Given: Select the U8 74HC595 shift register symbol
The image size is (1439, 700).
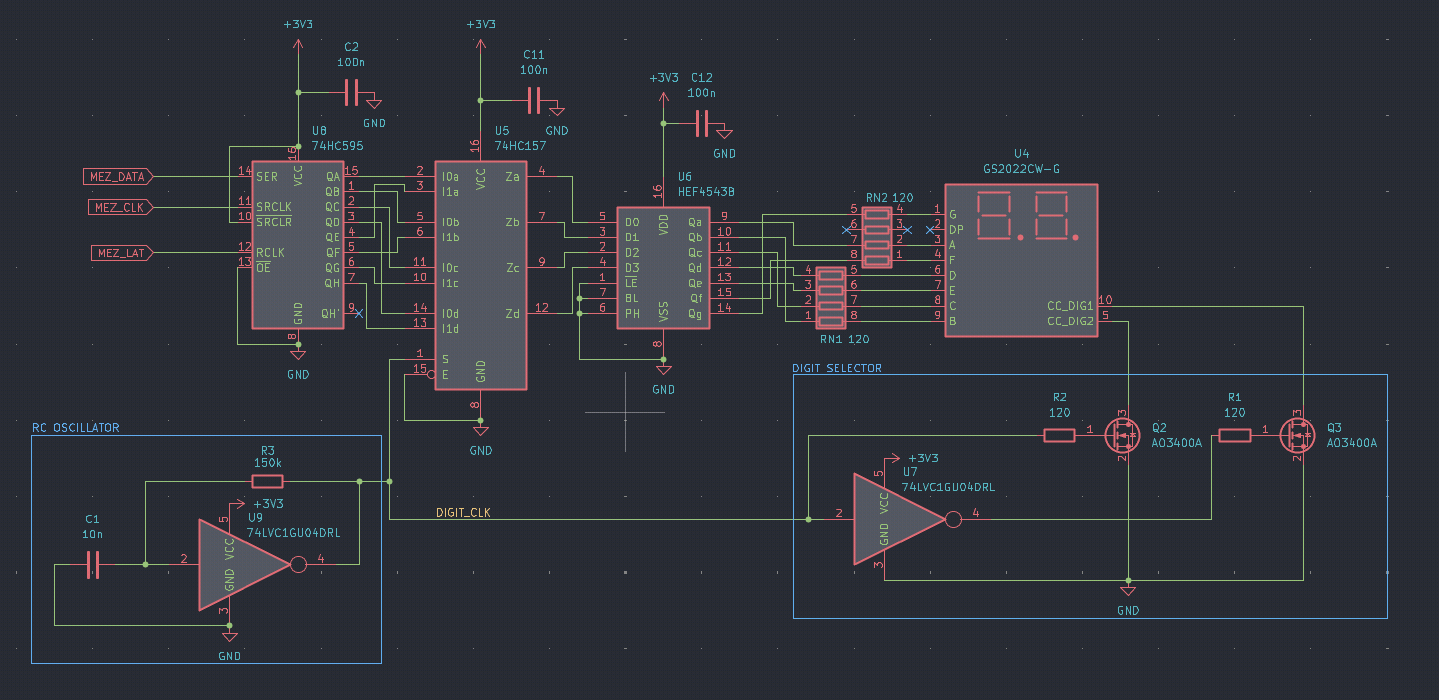Looking at the screenshot, I should pyautogui.click(x=298, y=245).
